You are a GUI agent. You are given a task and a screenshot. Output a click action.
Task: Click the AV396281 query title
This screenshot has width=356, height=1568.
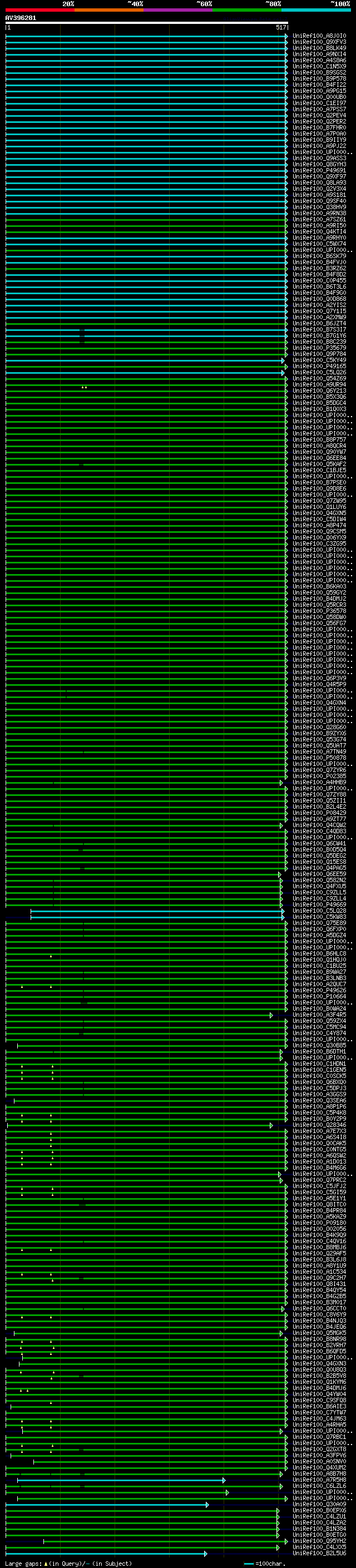pos(21,18)
